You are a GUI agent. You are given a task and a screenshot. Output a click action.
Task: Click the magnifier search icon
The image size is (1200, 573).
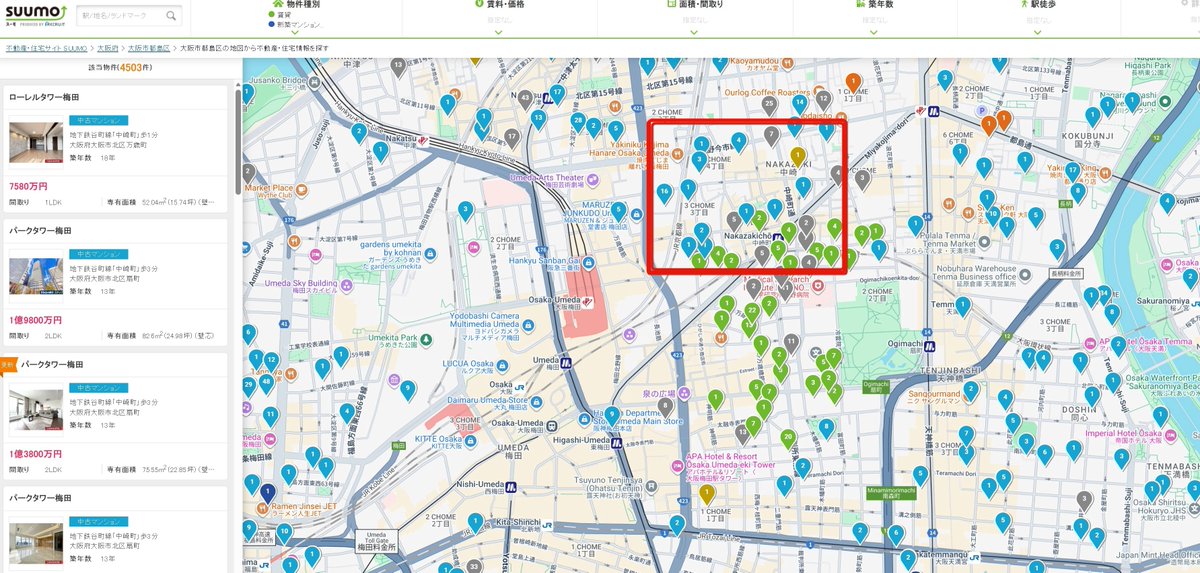(171, 16)
